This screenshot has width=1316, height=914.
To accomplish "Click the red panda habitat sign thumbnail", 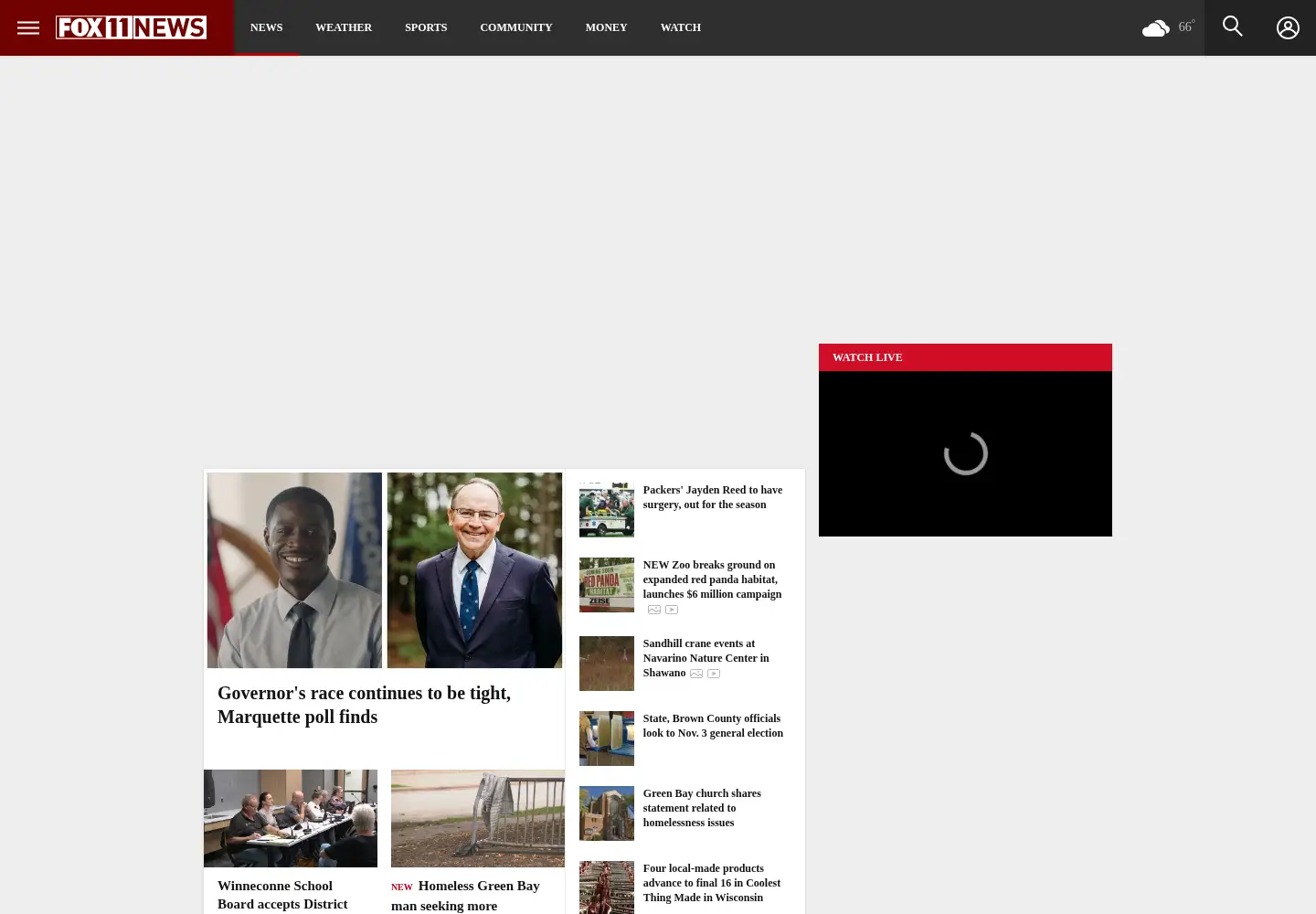I will tap(606, 585).
